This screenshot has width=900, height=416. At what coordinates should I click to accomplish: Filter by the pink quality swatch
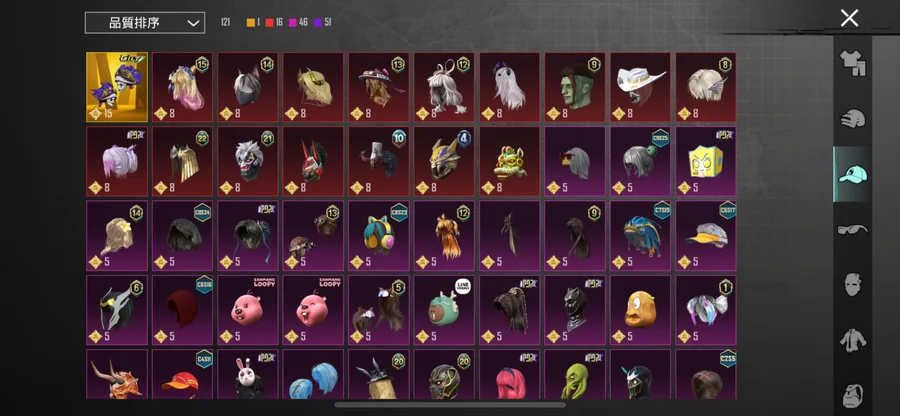coord(292,22)
